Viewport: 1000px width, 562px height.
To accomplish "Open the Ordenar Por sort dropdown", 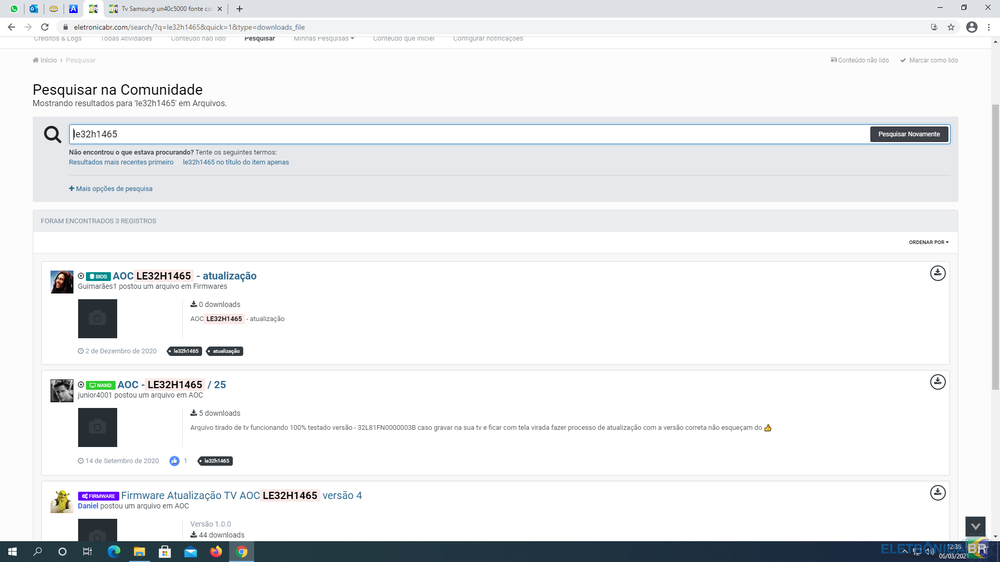I will [928, 242].
